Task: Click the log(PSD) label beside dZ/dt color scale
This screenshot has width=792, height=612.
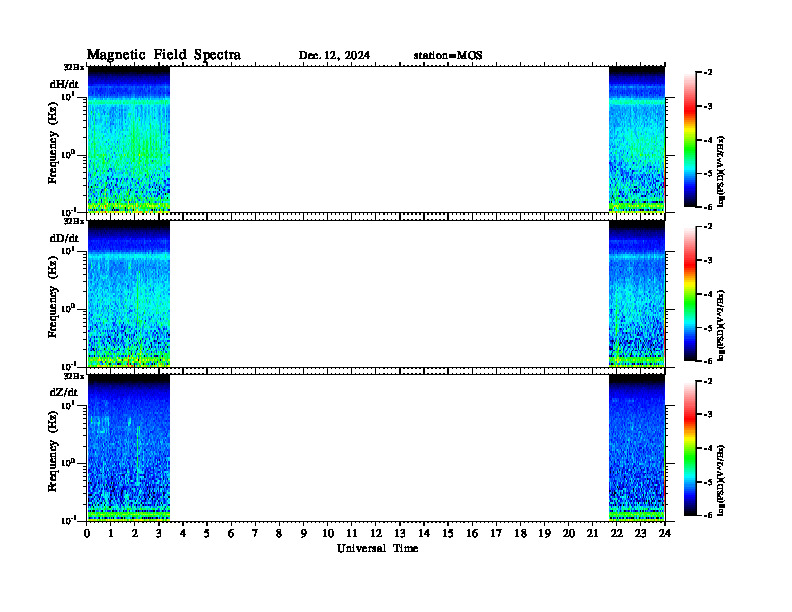Action: (722, 481)
